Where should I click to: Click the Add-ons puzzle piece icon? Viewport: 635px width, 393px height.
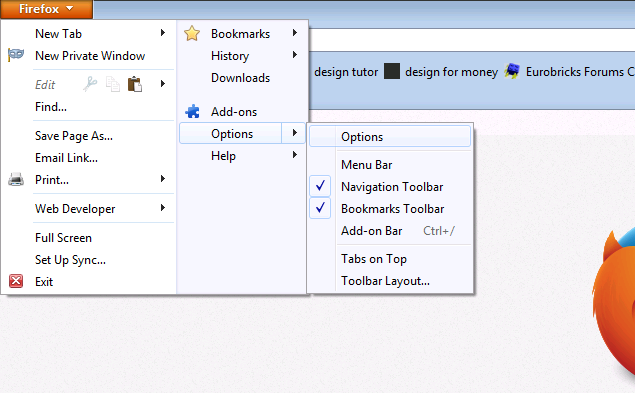tap(192, 111)
